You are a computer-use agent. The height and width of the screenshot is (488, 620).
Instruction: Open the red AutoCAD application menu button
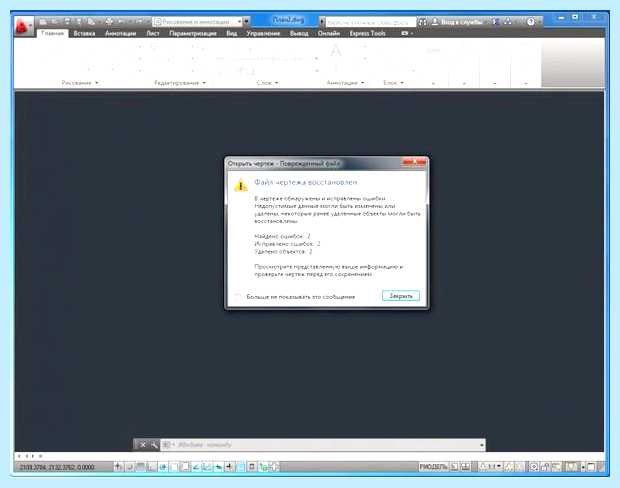tap(23, 26)
